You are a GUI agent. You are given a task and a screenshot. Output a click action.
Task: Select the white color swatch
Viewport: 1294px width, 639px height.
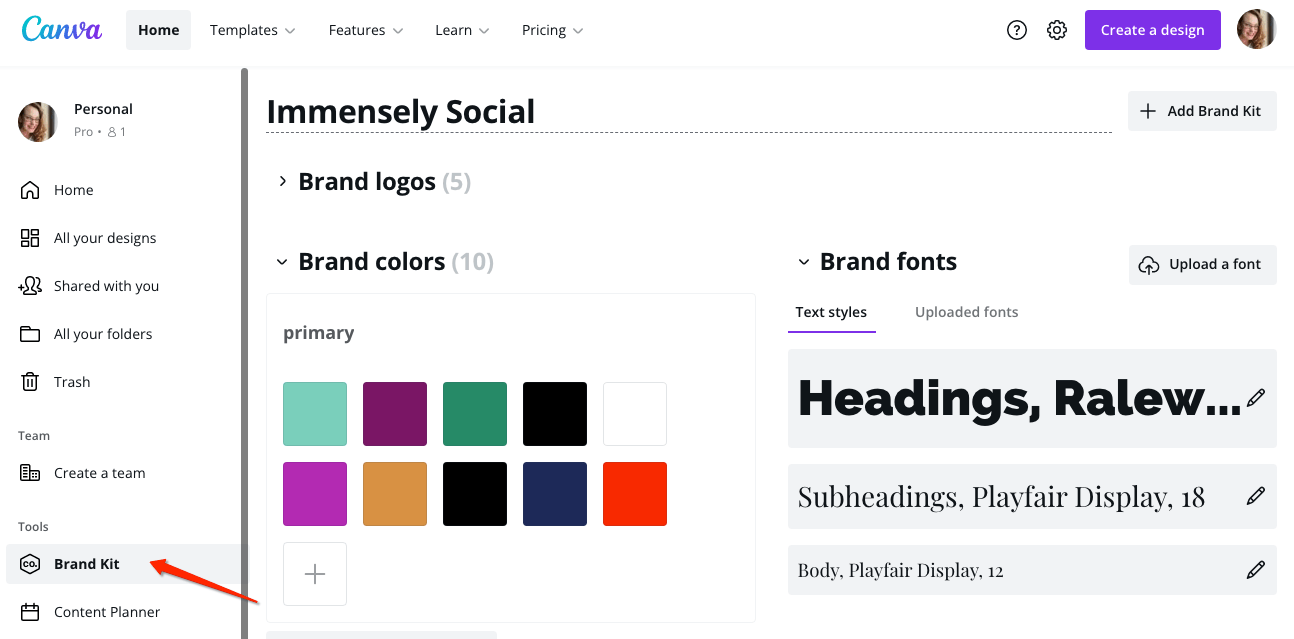tap(635, 414)
